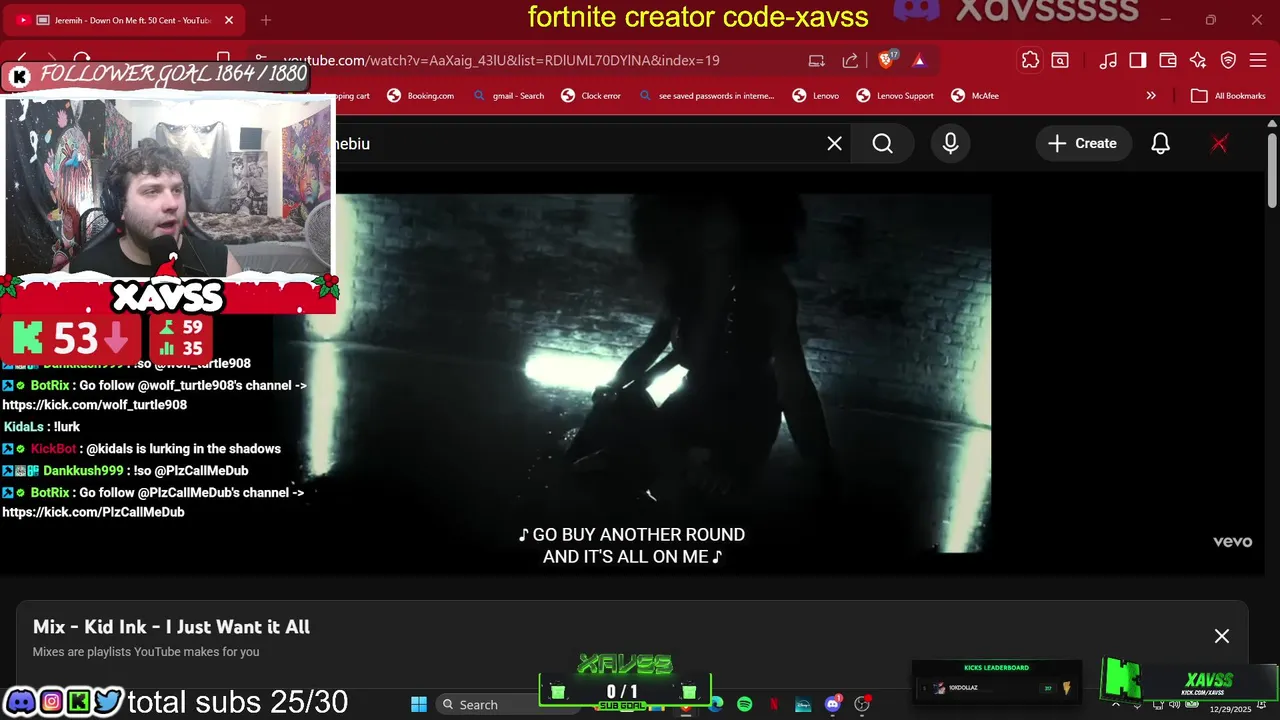The height and width of the screenshot is (720, 1280).
Task: Open the Extensions puzzle icon
Action: 1030,60
